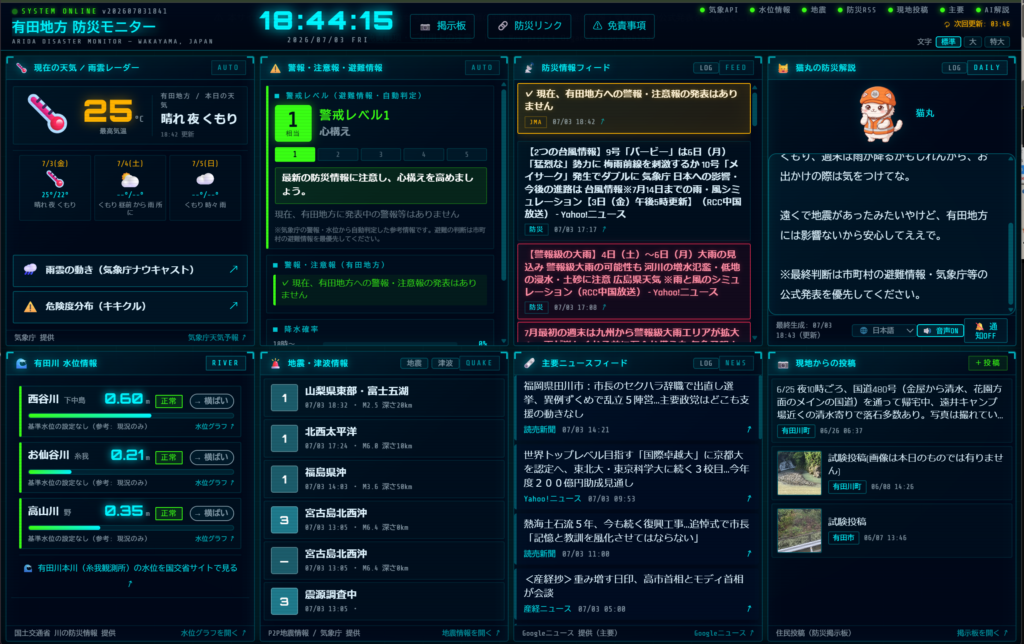Open 水位グラフ link for お仙谷川
The image size is (1024, 644).
[214, 483]
